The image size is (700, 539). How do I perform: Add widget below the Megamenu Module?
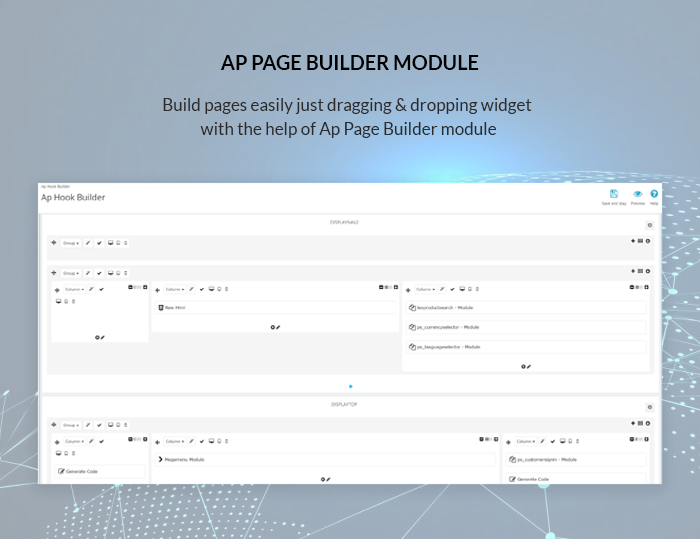[325, 480]
